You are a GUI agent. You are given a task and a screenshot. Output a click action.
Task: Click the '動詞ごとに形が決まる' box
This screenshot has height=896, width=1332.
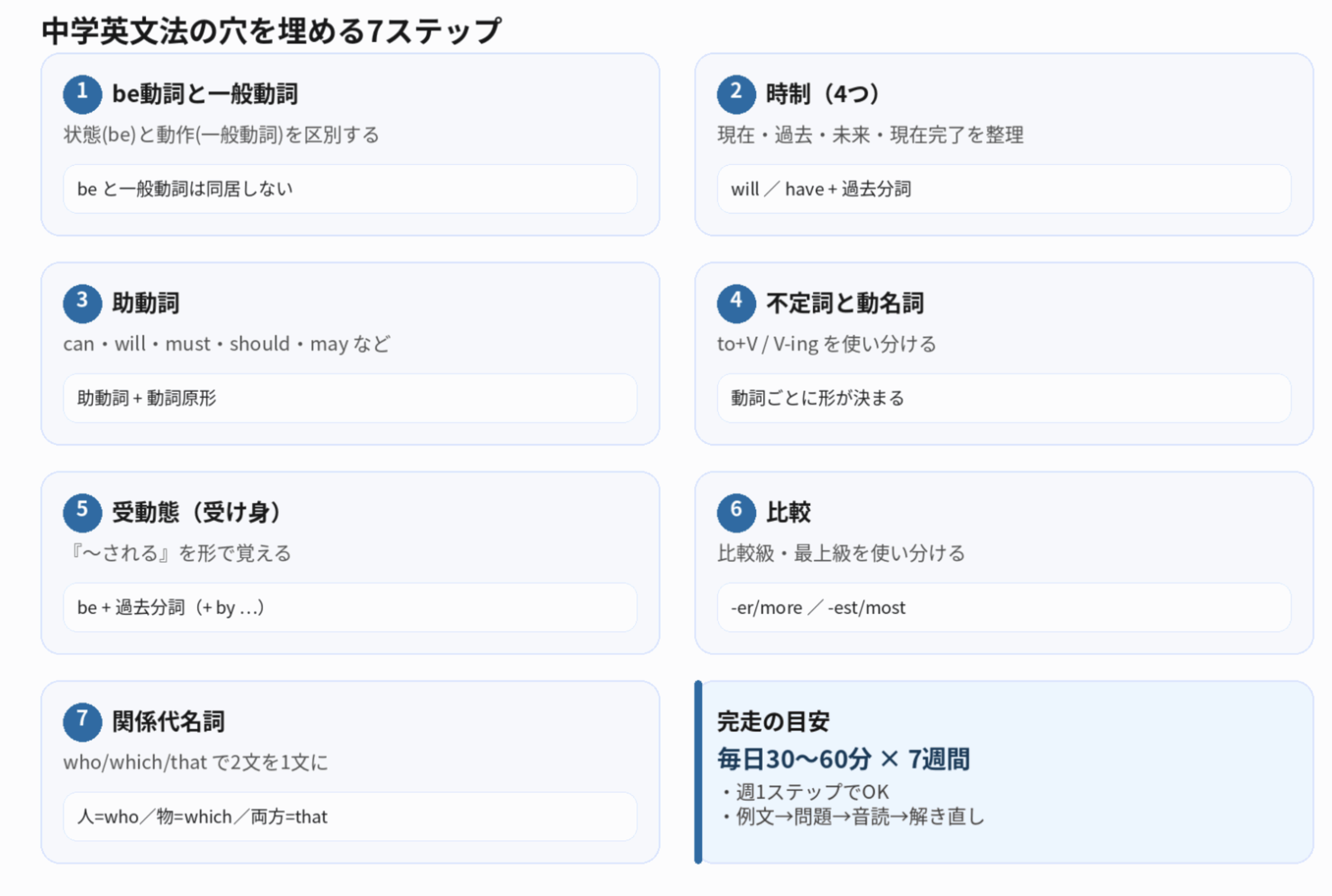click(1004, 398)
